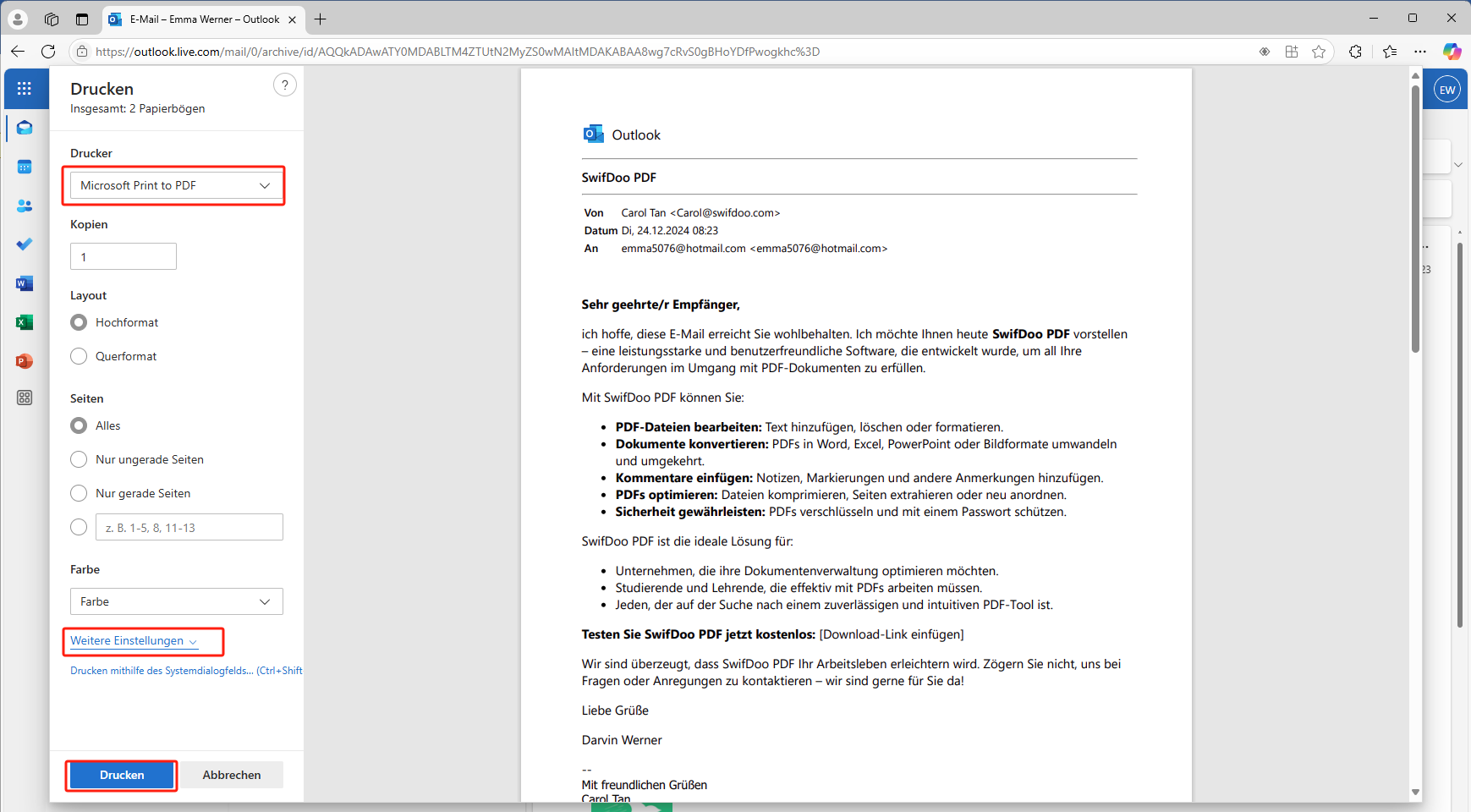
Task: Click the SwifDoo PDF subject in preview
Action: pyautogui.click(x=618, y=178)
